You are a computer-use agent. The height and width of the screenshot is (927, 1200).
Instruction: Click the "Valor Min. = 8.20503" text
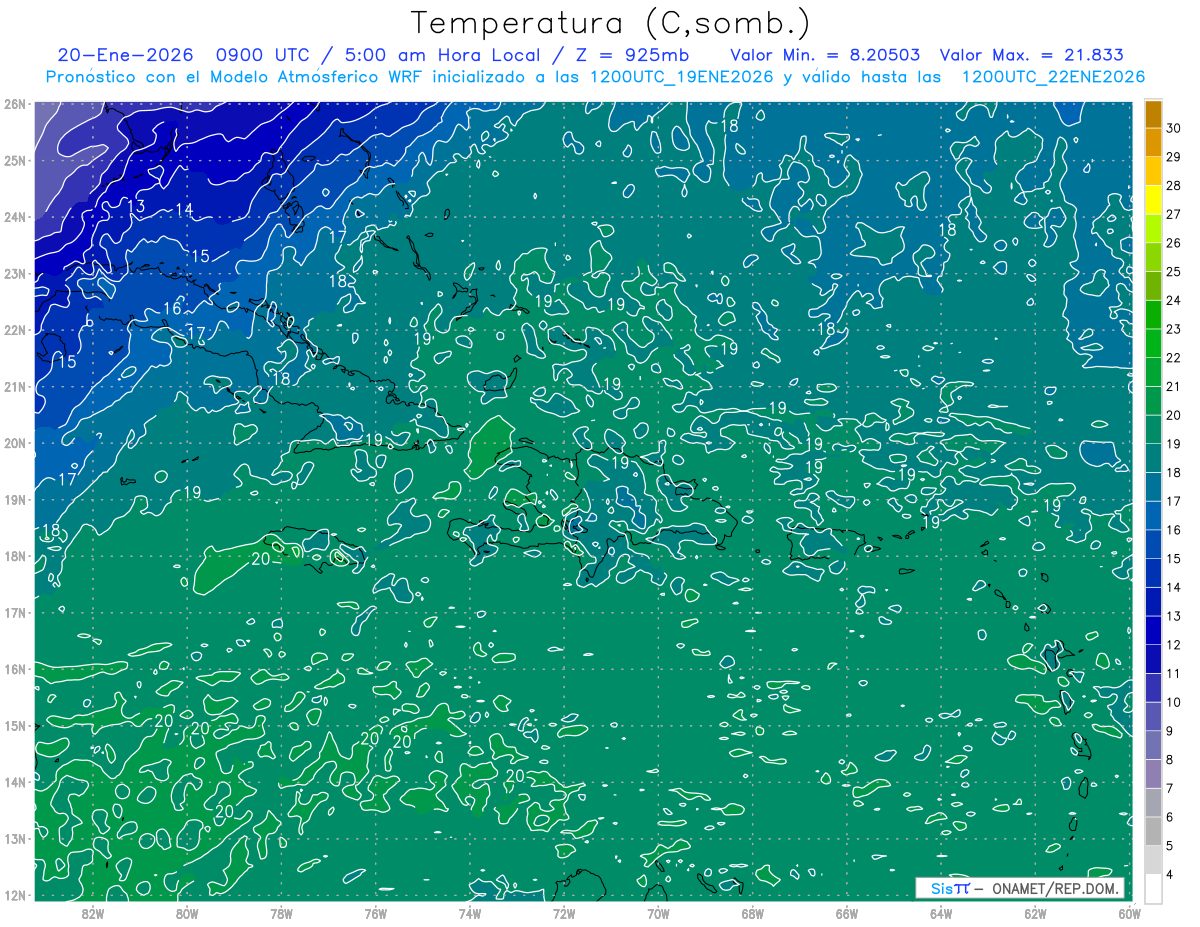[825, 56]
